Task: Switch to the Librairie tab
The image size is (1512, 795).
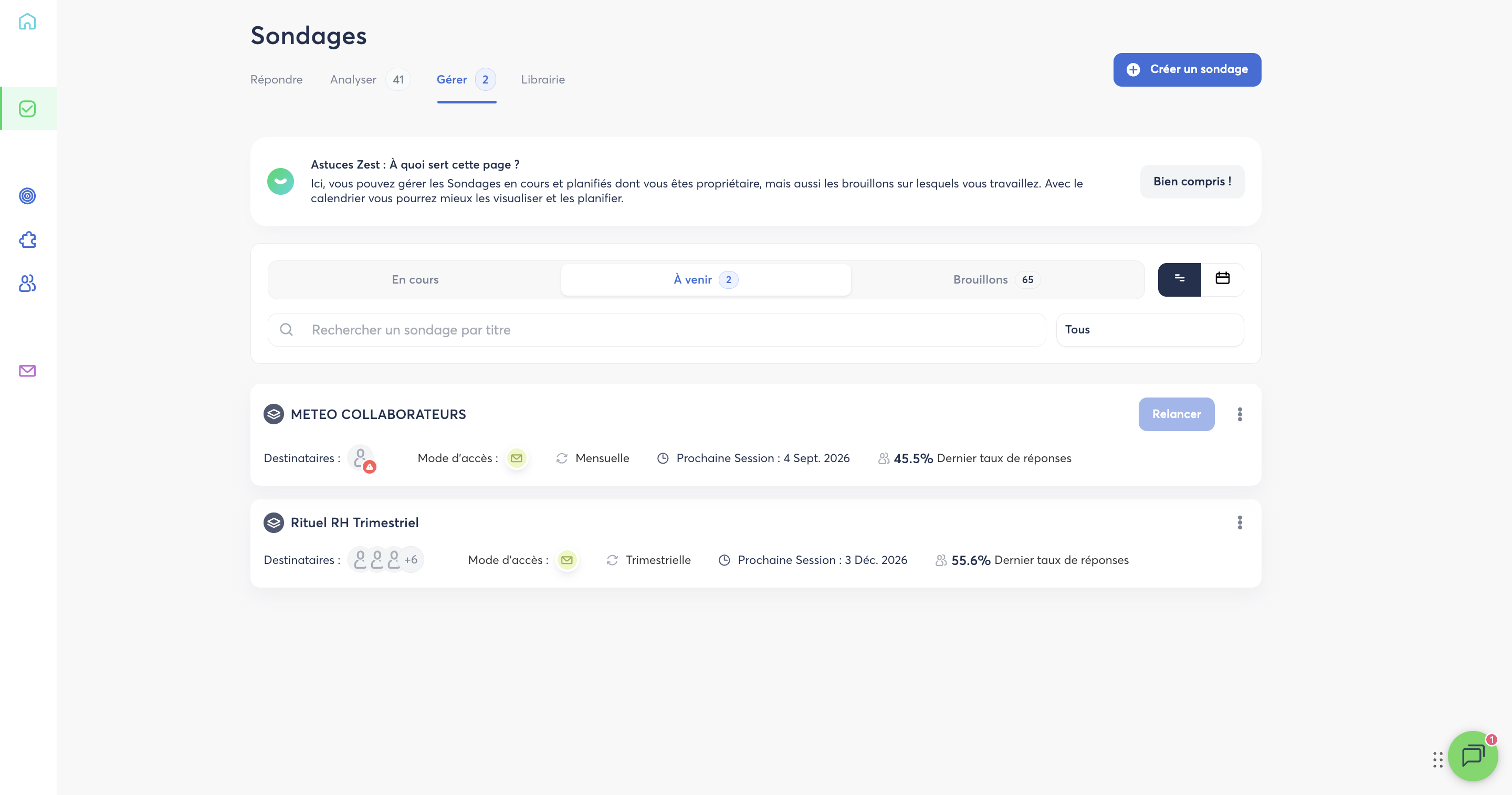Action: [542, 79]
